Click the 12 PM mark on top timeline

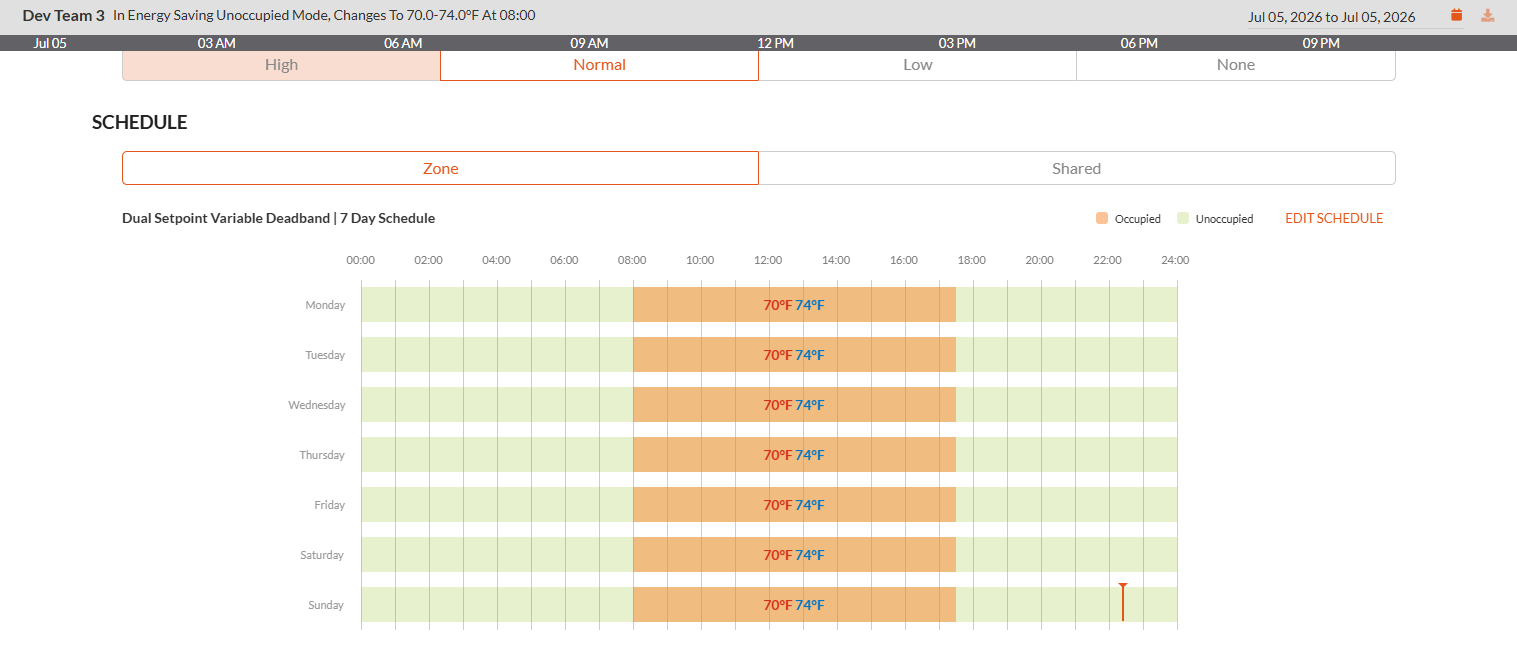pos(775,43)
